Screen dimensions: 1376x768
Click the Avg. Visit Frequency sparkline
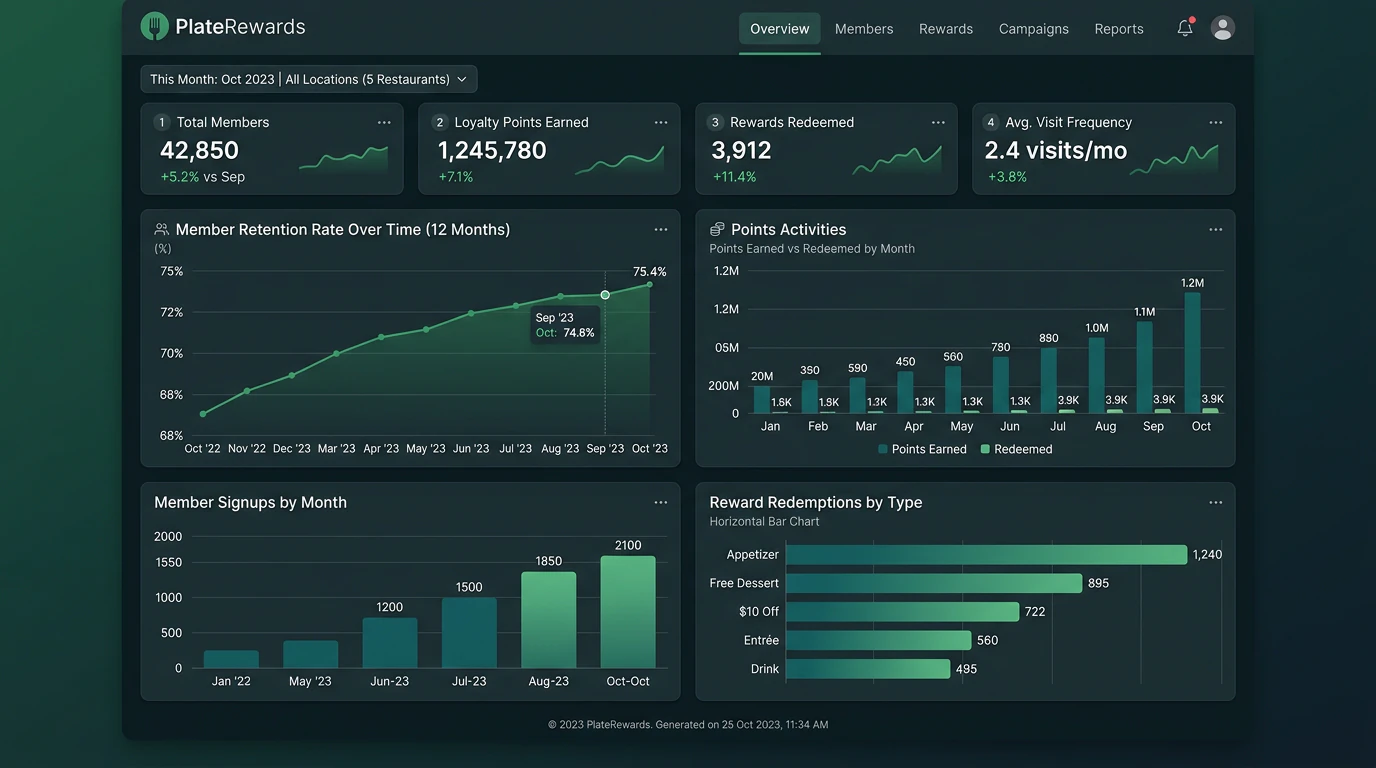tap(1174, 160)
